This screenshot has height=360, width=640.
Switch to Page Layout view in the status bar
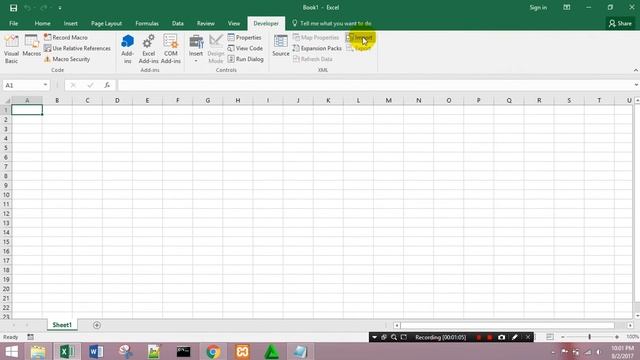click(x=550, y=337)
